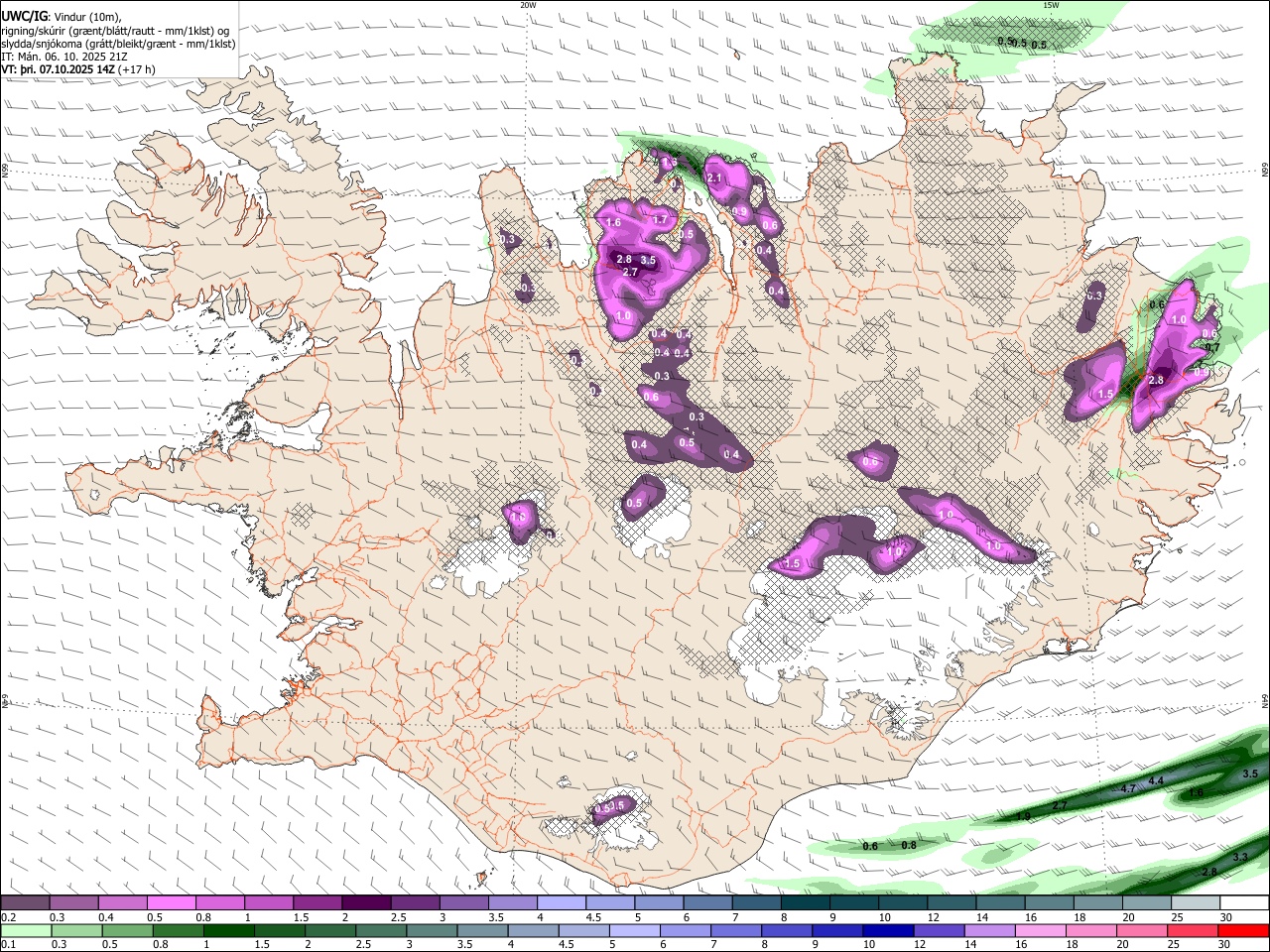The image size is (1270, 952).
Task: Click the 2.1 snowfall value on the map
Action: [x=715, y=178]
